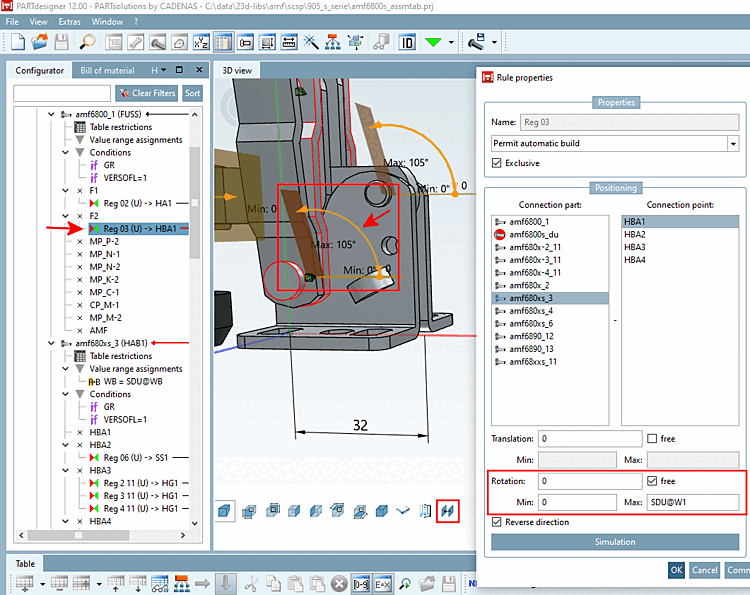Uncheck the Exclusive checkbox
750x595 pixels.
pyautogui.click(x=498, y=163)
